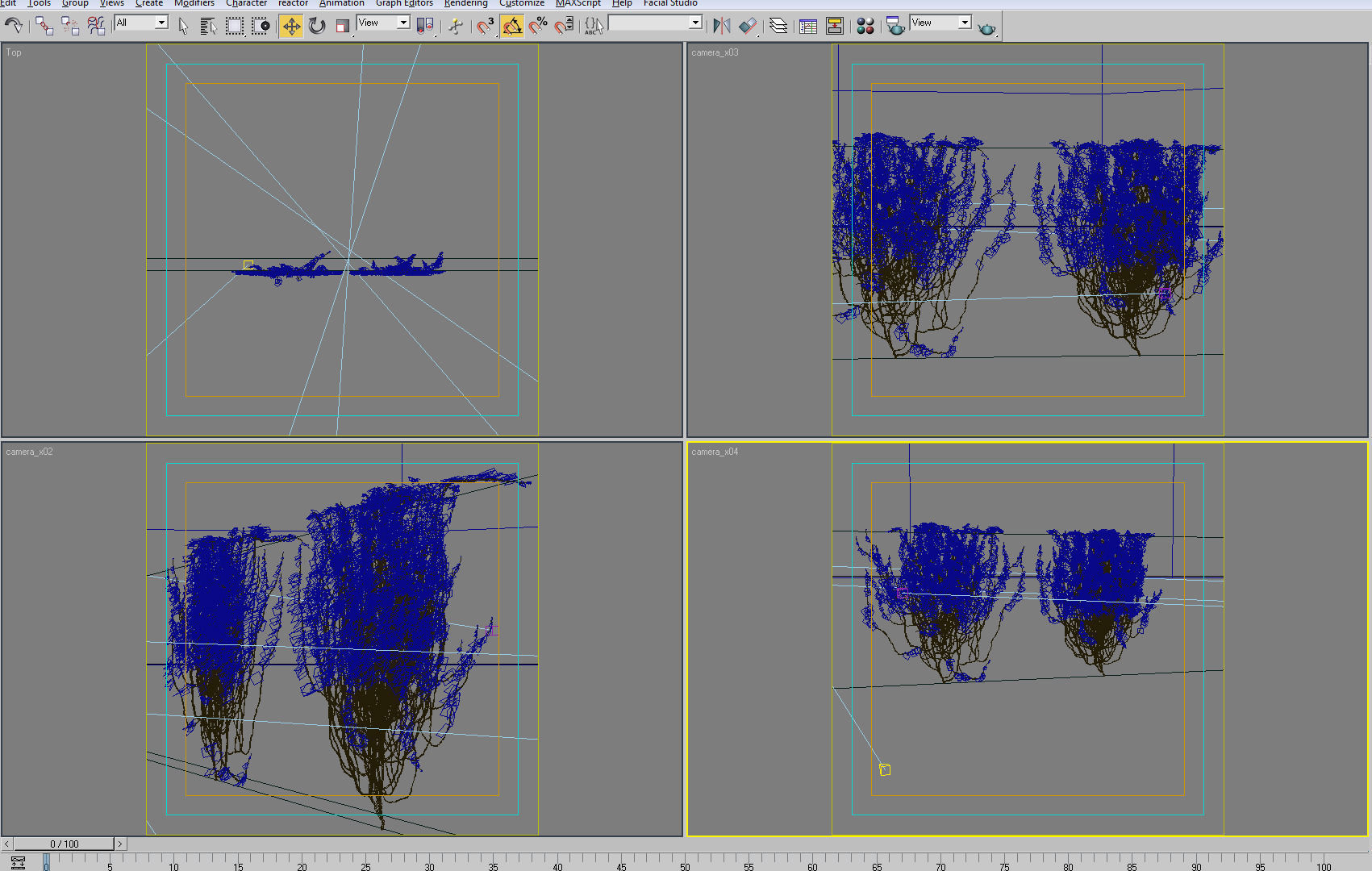Expand the Named Selection Sets dropdown arrow

[x=695, y=23]
